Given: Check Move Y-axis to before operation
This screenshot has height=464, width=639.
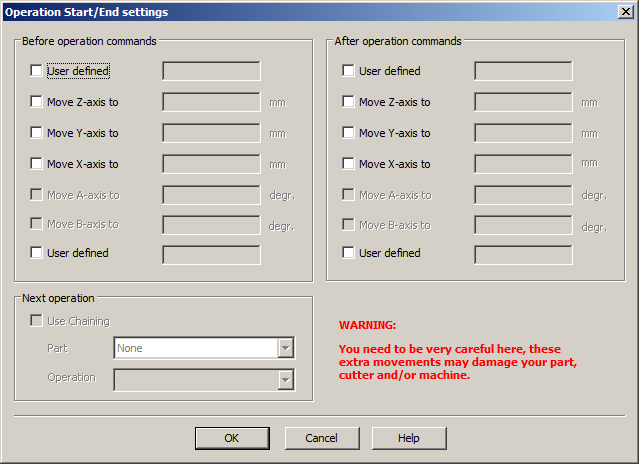Looking at the screenshot, I should pos(37,133).
